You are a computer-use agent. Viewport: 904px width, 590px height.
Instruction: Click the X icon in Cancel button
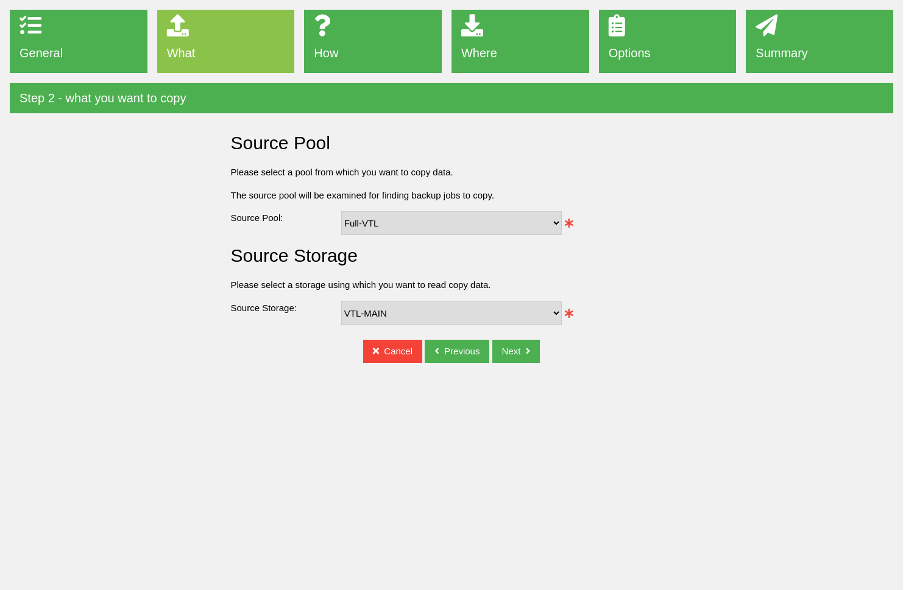tap(376, 351)
